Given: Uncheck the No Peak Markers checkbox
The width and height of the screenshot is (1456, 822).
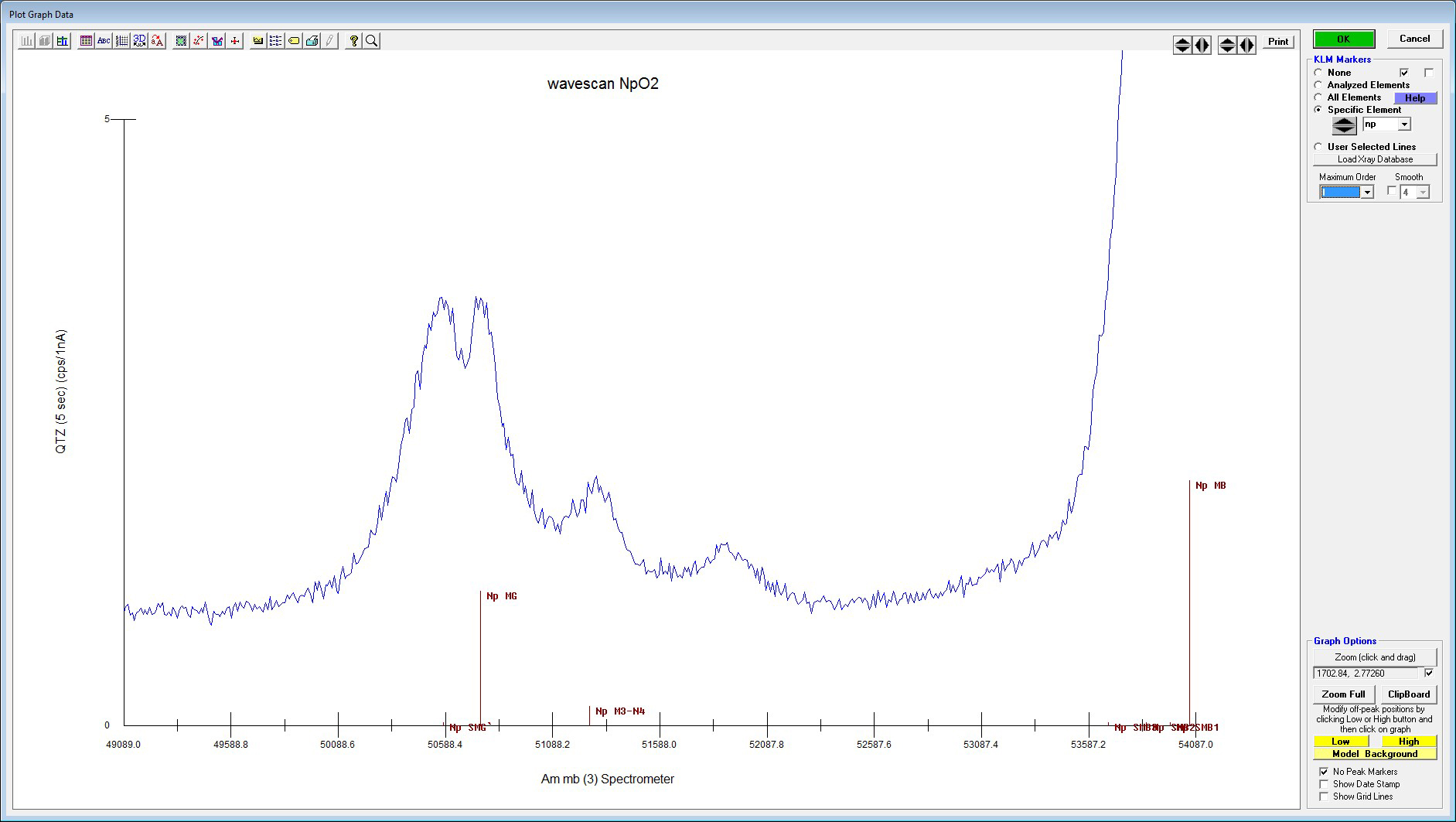Looking at the screenshot, I should [x=1324, y=772].
